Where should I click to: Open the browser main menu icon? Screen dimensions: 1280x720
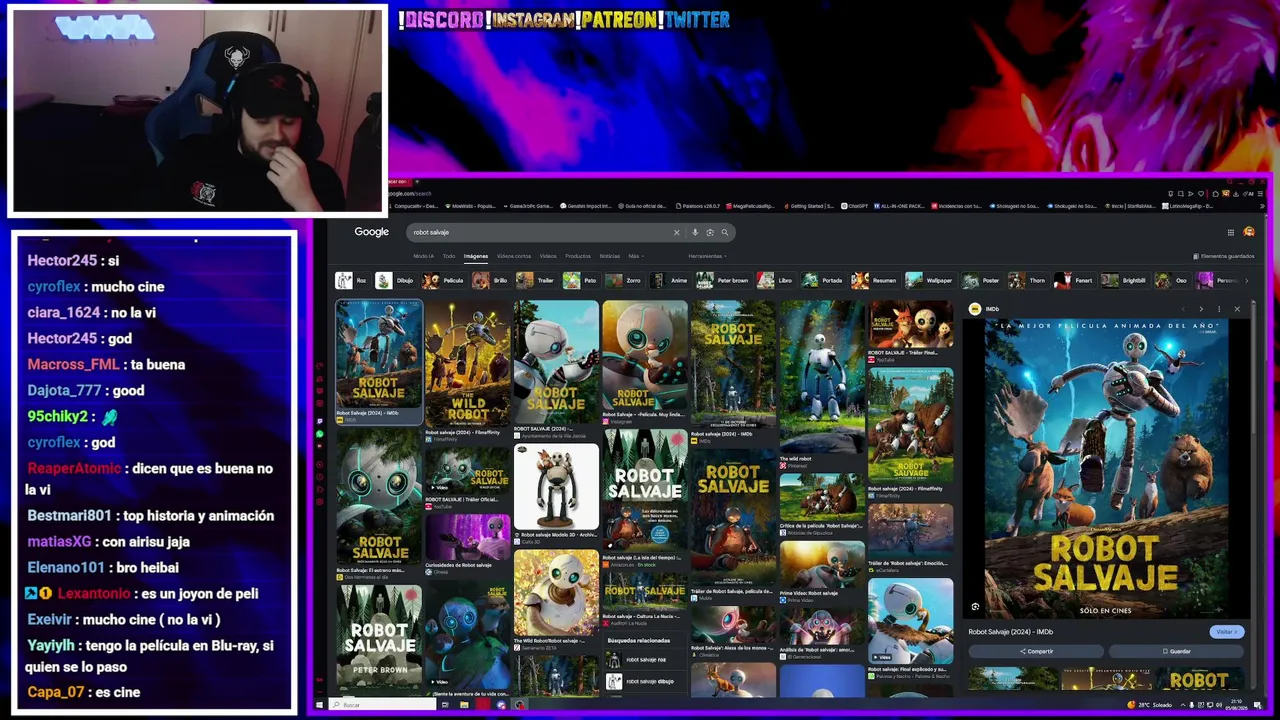[1259, 193]
